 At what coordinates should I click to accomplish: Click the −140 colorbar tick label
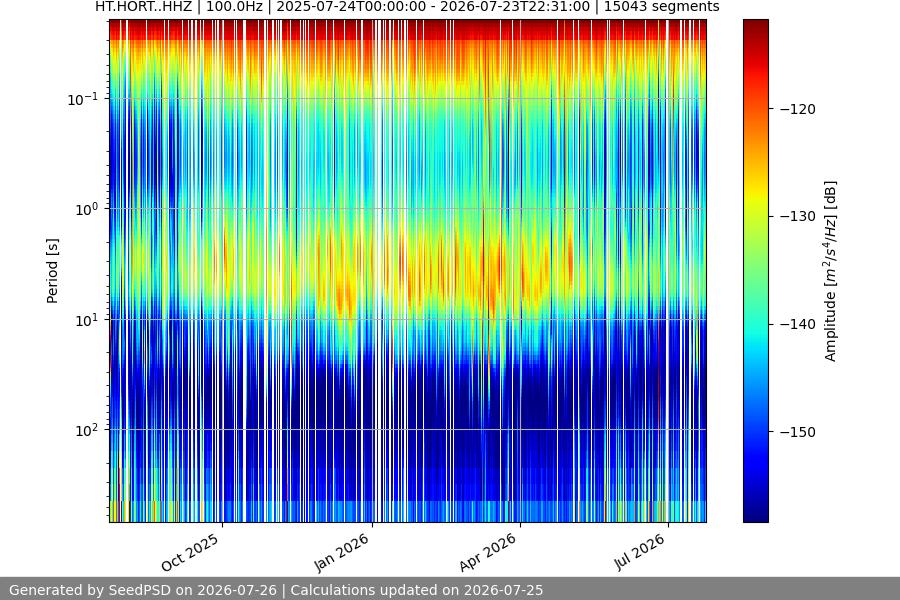pos(798,324)
